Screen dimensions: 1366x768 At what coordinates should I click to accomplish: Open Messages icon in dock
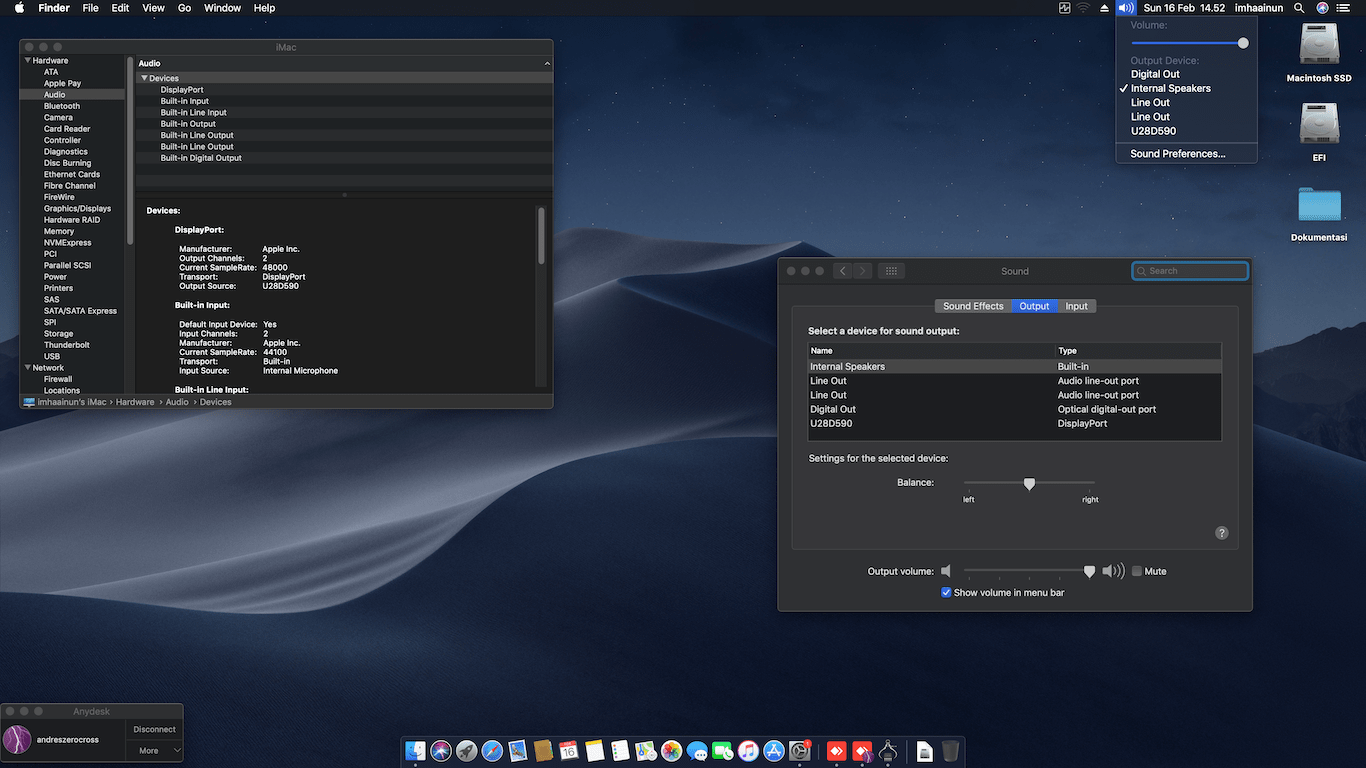pos(697,751)
